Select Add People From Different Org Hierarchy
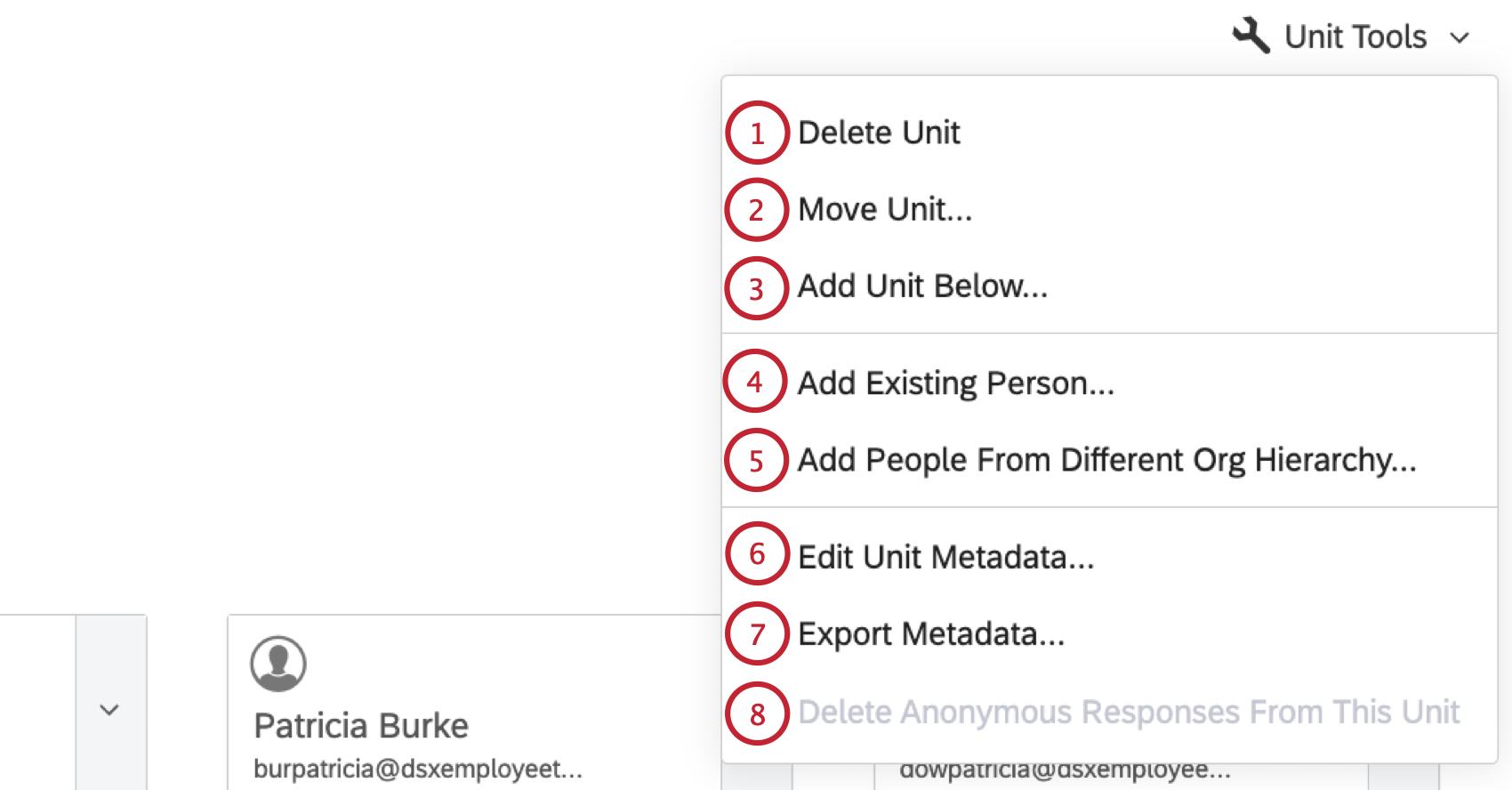This screenshot has width=1512, height=790. (1106, 460)
